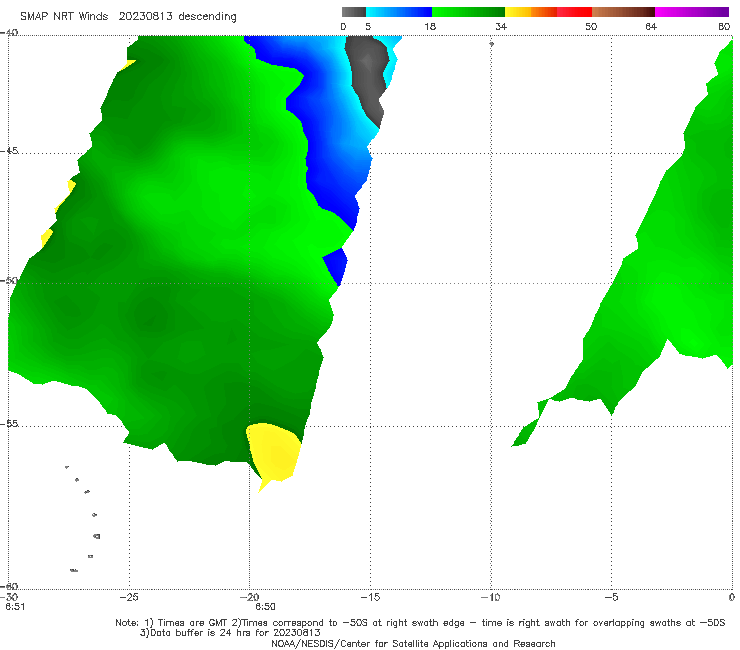740x650 pixels.
Task: Click the swath time '6:51'
Action: coord(15,607)
